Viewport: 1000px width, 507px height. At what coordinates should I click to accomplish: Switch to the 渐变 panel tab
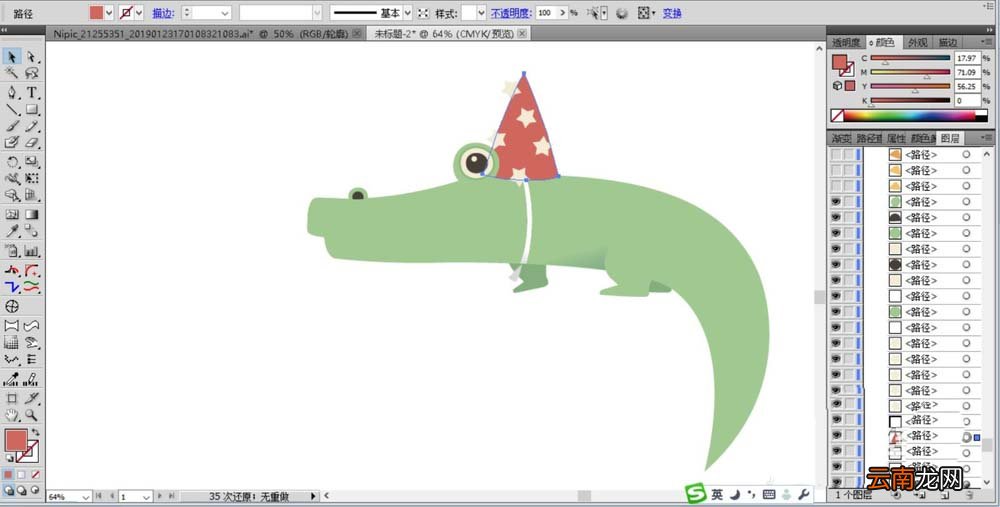(841, 138)
